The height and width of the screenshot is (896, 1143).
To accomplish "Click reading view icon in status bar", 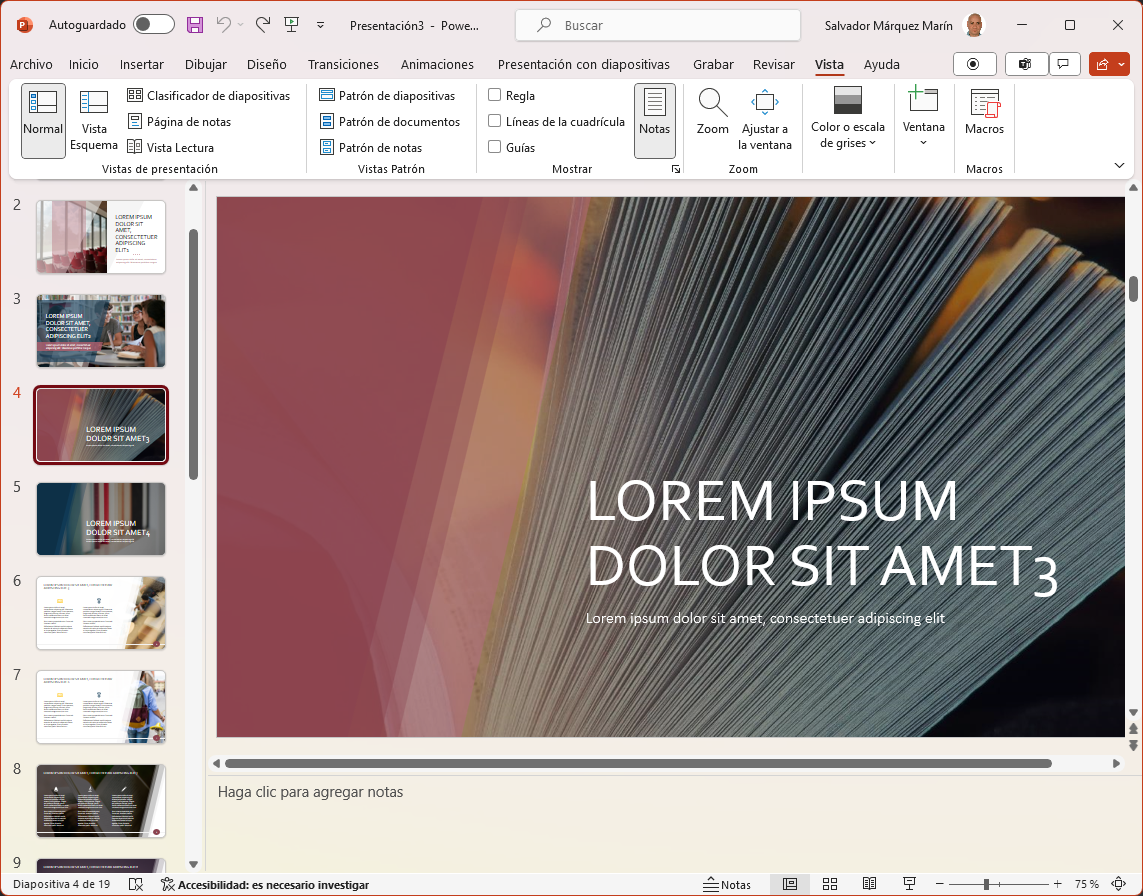I will [x=869, y=884].
